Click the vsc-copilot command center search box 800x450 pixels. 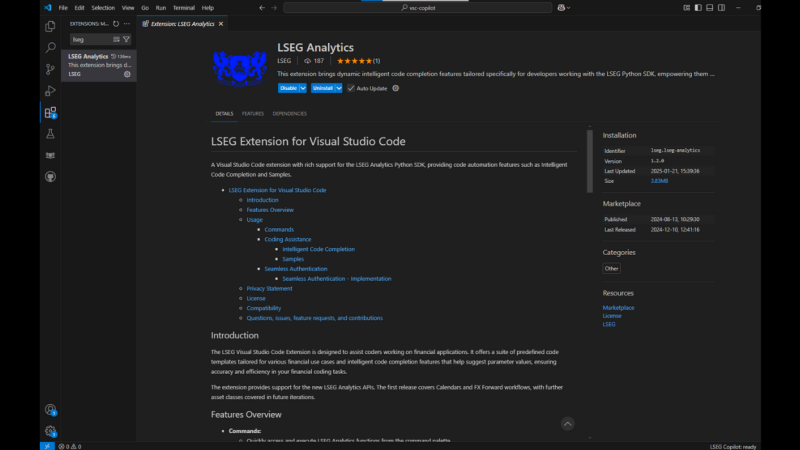tap(418, 8)
